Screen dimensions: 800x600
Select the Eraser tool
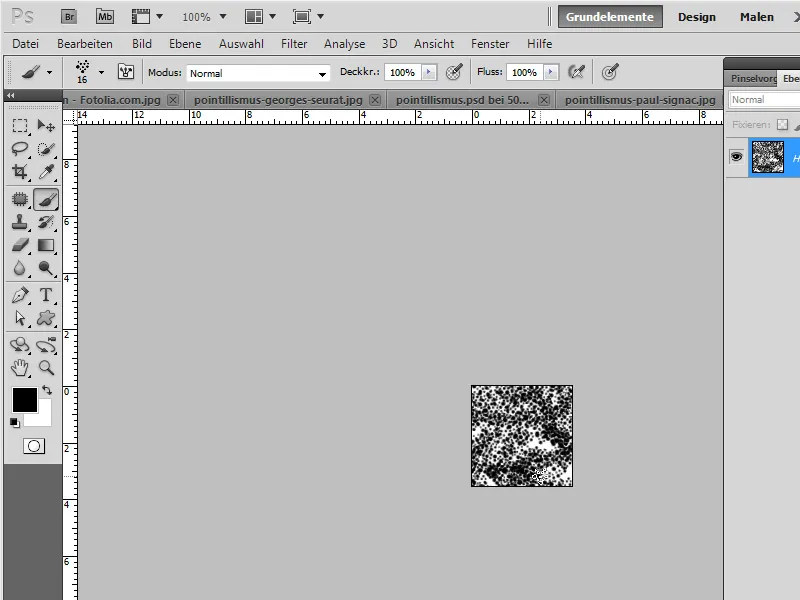point(18,246)
